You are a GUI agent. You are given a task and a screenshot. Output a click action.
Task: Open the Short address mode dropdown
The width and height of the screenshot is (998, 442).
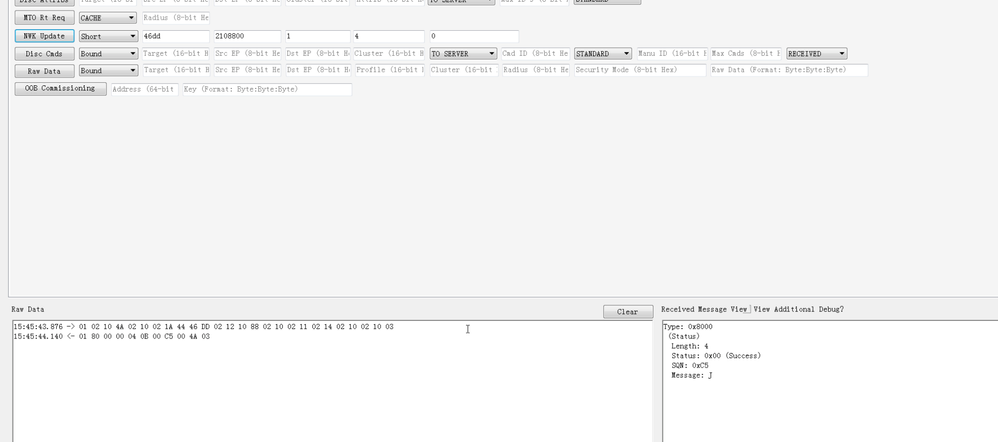[108, 36]
